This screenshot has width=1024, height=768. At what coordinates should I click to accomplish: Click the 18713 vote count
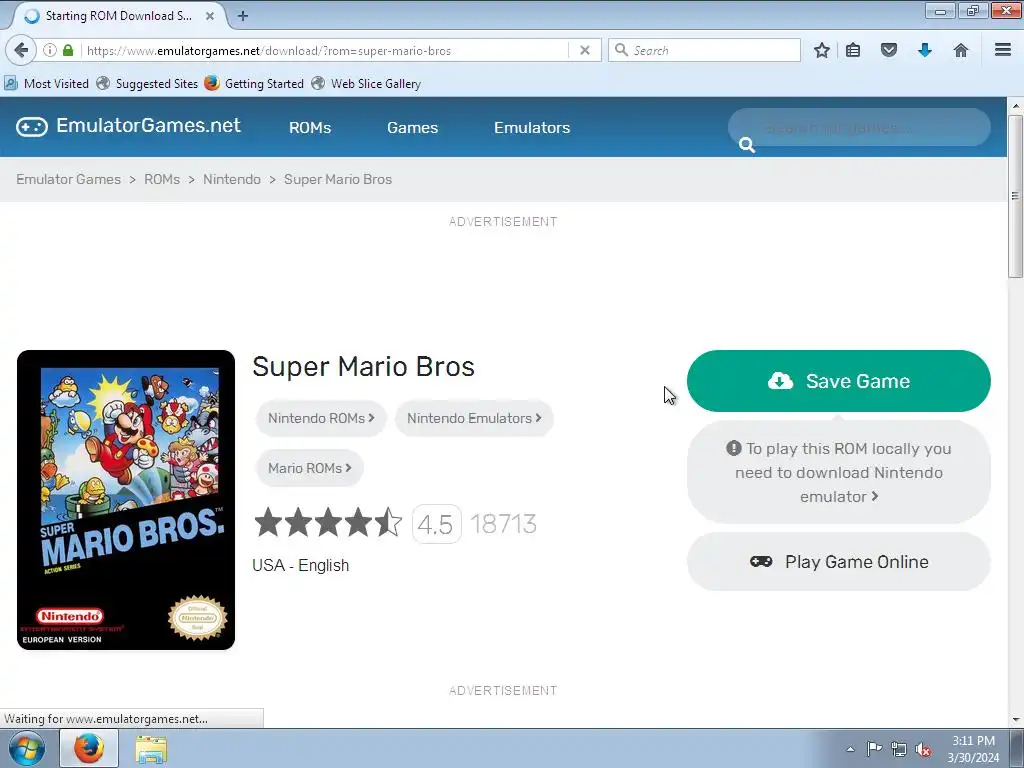pos(504,524)
